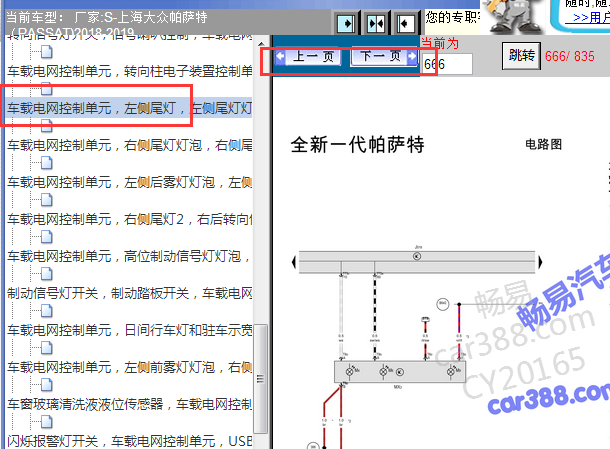Click the page number input field showing 666

[x=447, y=64]
